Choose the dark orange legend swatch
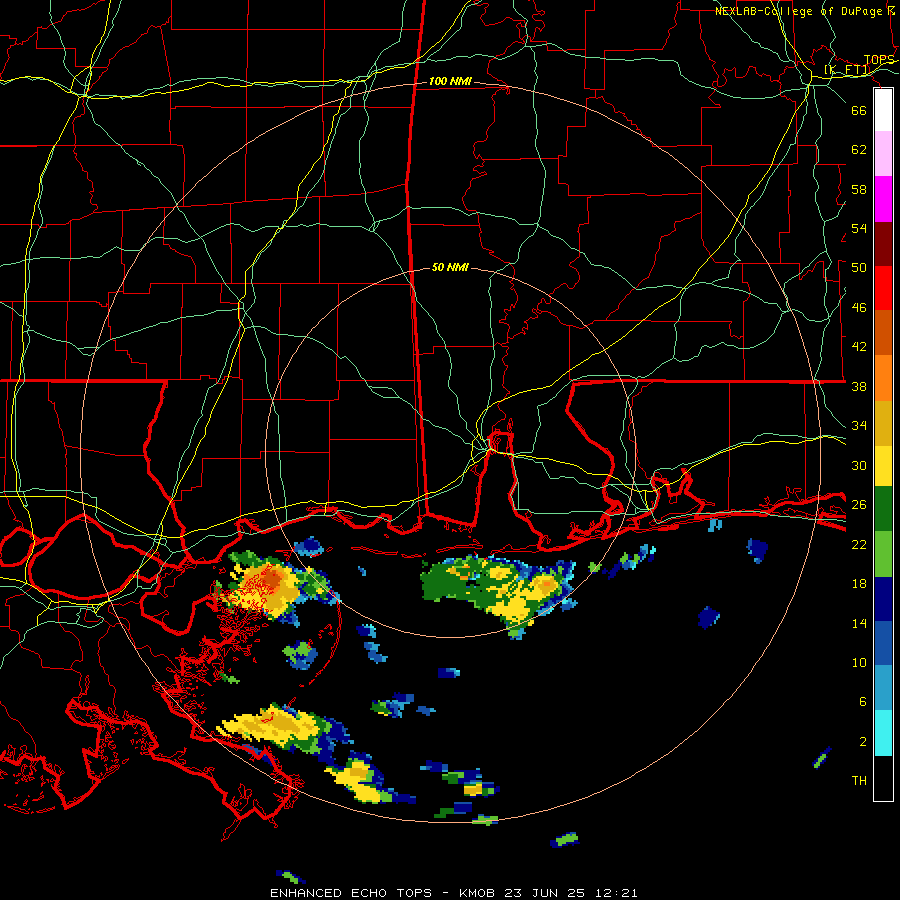This screenshot has width=900, height=900. tap(883, 332)
